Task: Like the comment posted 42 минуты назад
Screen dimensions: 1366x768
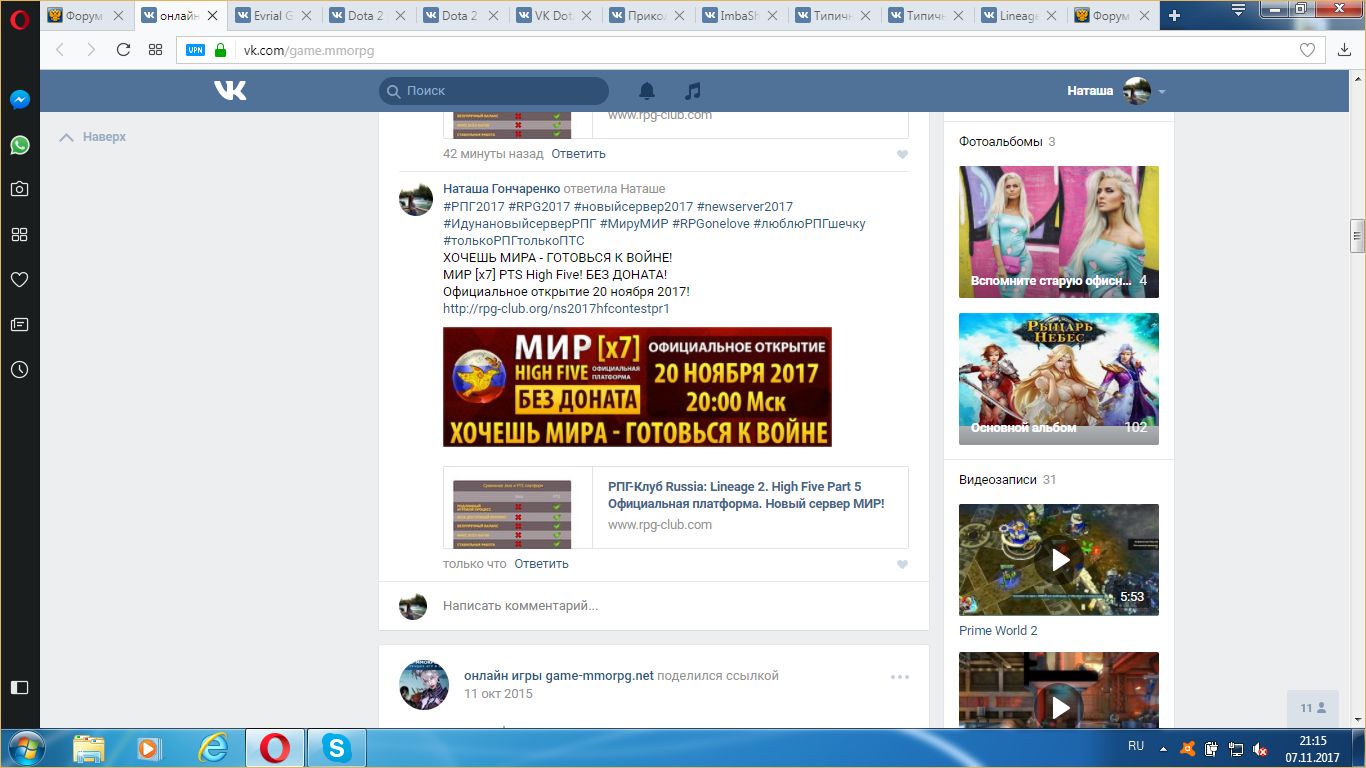Action: tap(902, 155)
